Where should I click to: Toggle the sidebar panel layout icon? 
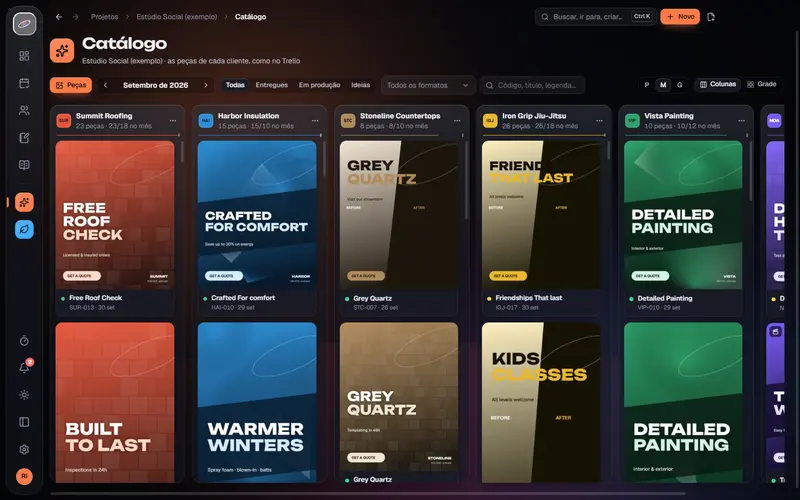pos(24,422)
